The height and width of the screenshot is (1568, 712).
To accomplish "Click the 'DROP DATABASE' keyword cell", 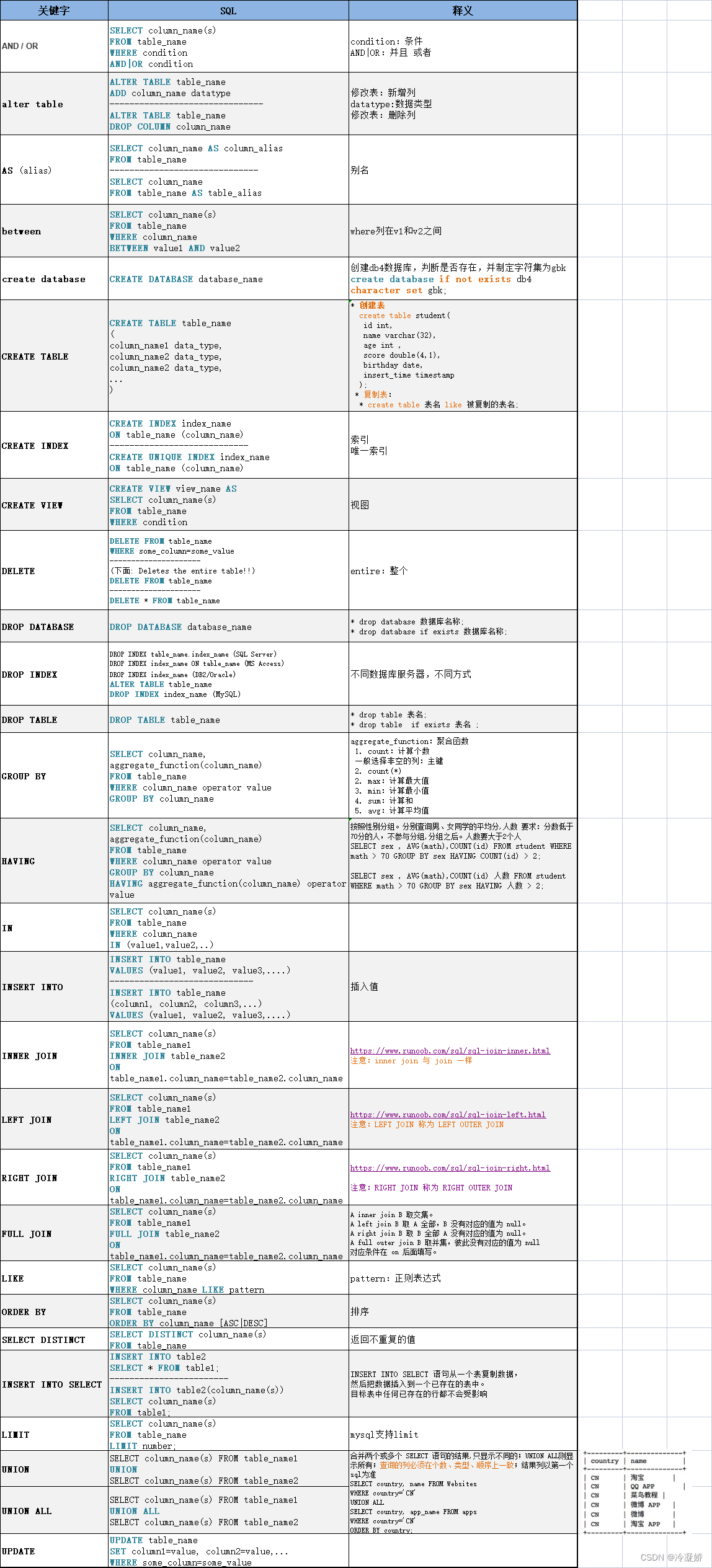I will (x=54, y=626).
